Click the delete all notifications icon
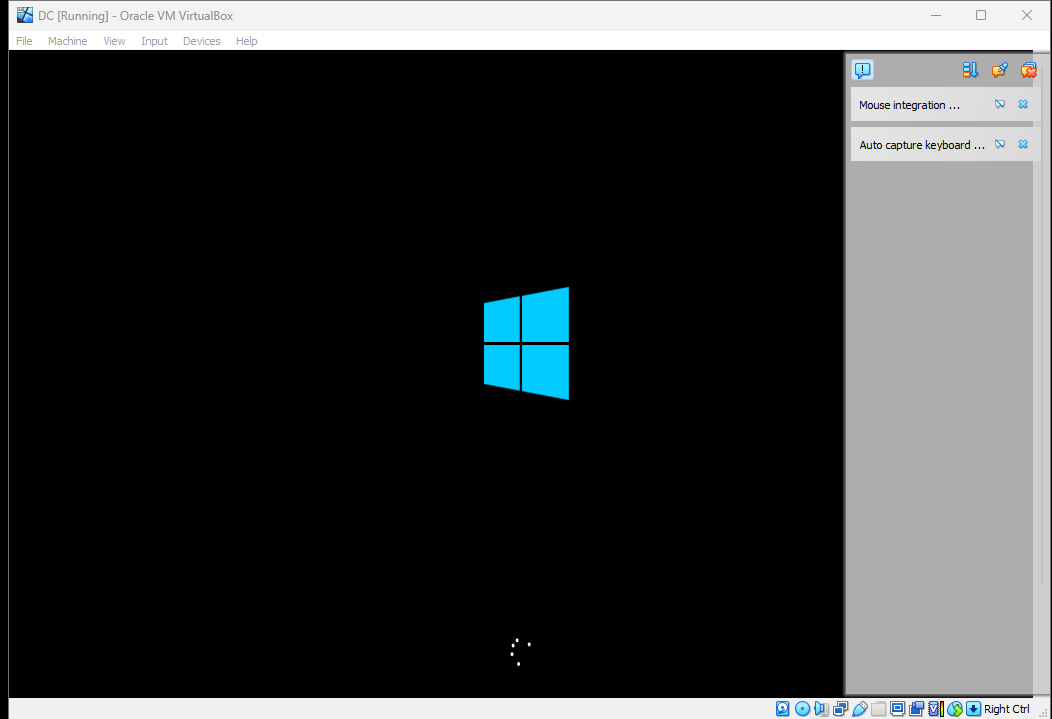The width and height of the screenshot is (1052, 719). (1029, 70)
